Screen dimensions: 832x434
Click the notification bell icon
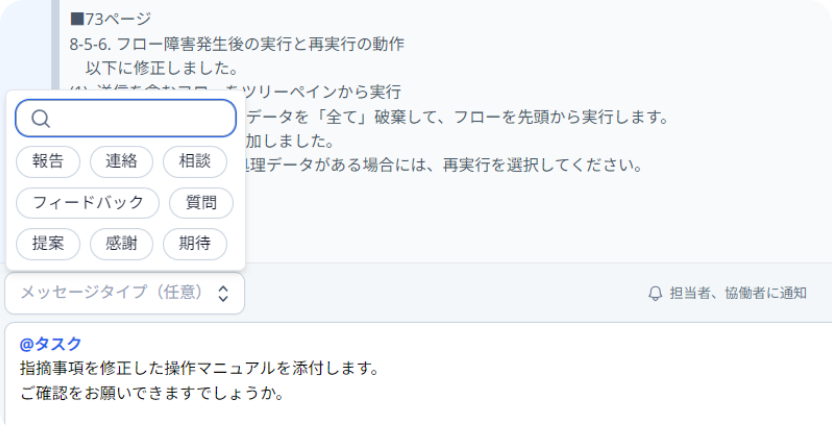coord(655,293)
